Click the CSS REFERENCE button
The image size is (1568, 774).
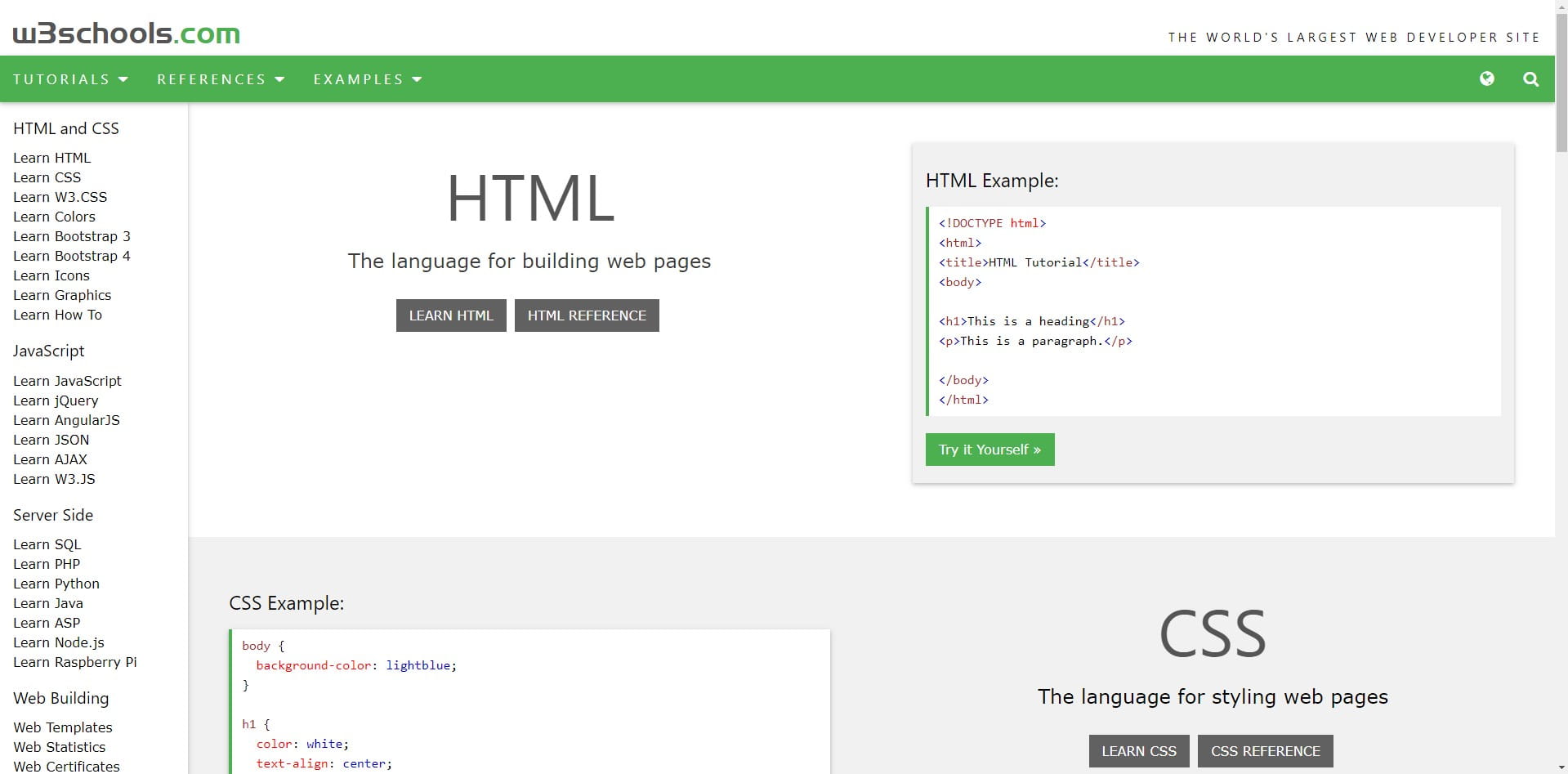click(x=1265, y=751)
